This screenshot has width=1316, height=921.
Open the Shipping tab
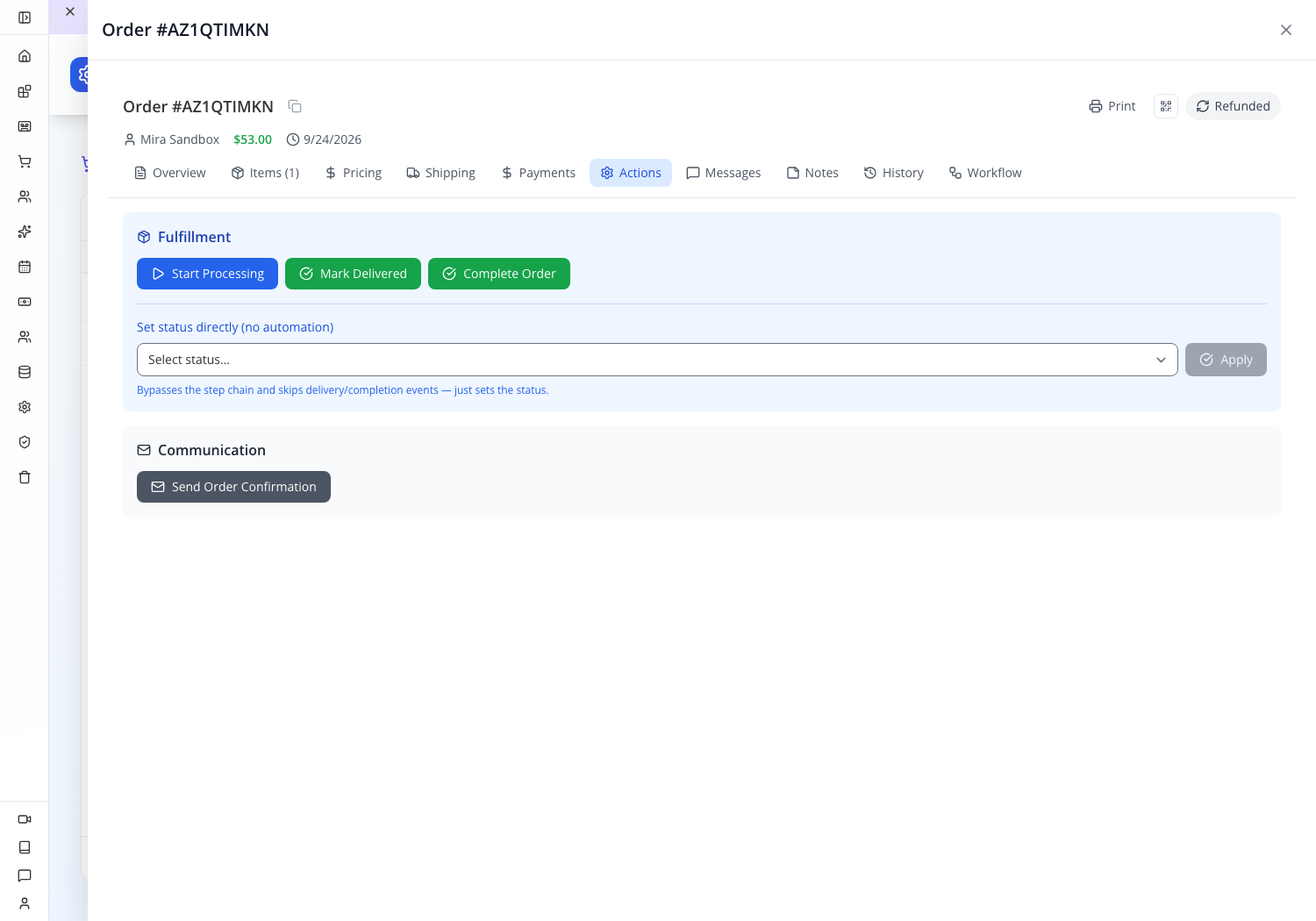(x=440, y=173)
